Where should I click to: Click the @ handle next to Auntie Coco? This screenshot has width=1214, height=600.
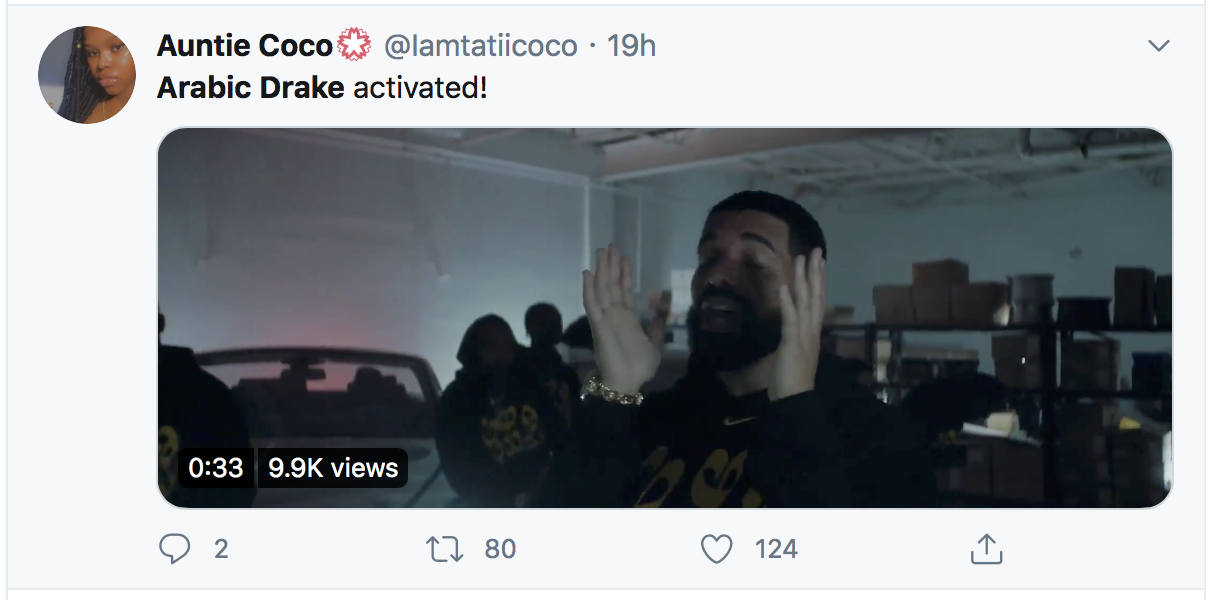pyautogui.click(x=481, y=46)
